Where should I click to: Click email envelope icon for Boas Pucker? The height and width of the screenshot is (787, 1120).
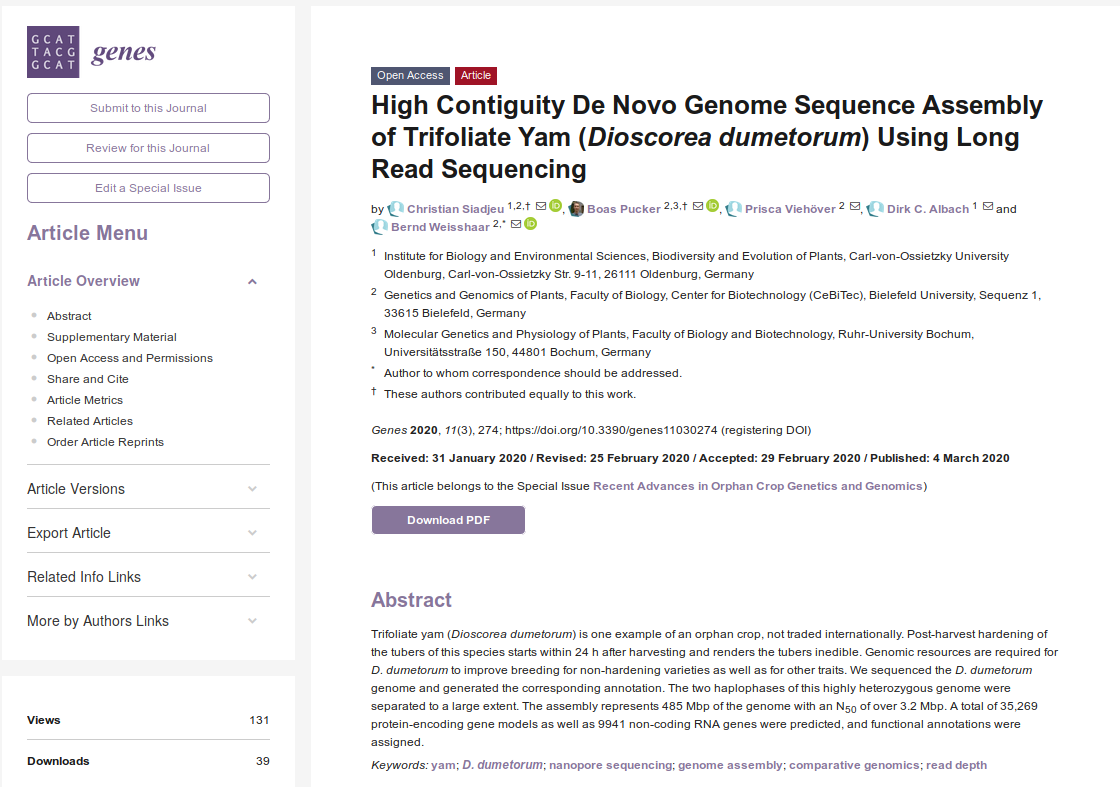tap(698, 206)
